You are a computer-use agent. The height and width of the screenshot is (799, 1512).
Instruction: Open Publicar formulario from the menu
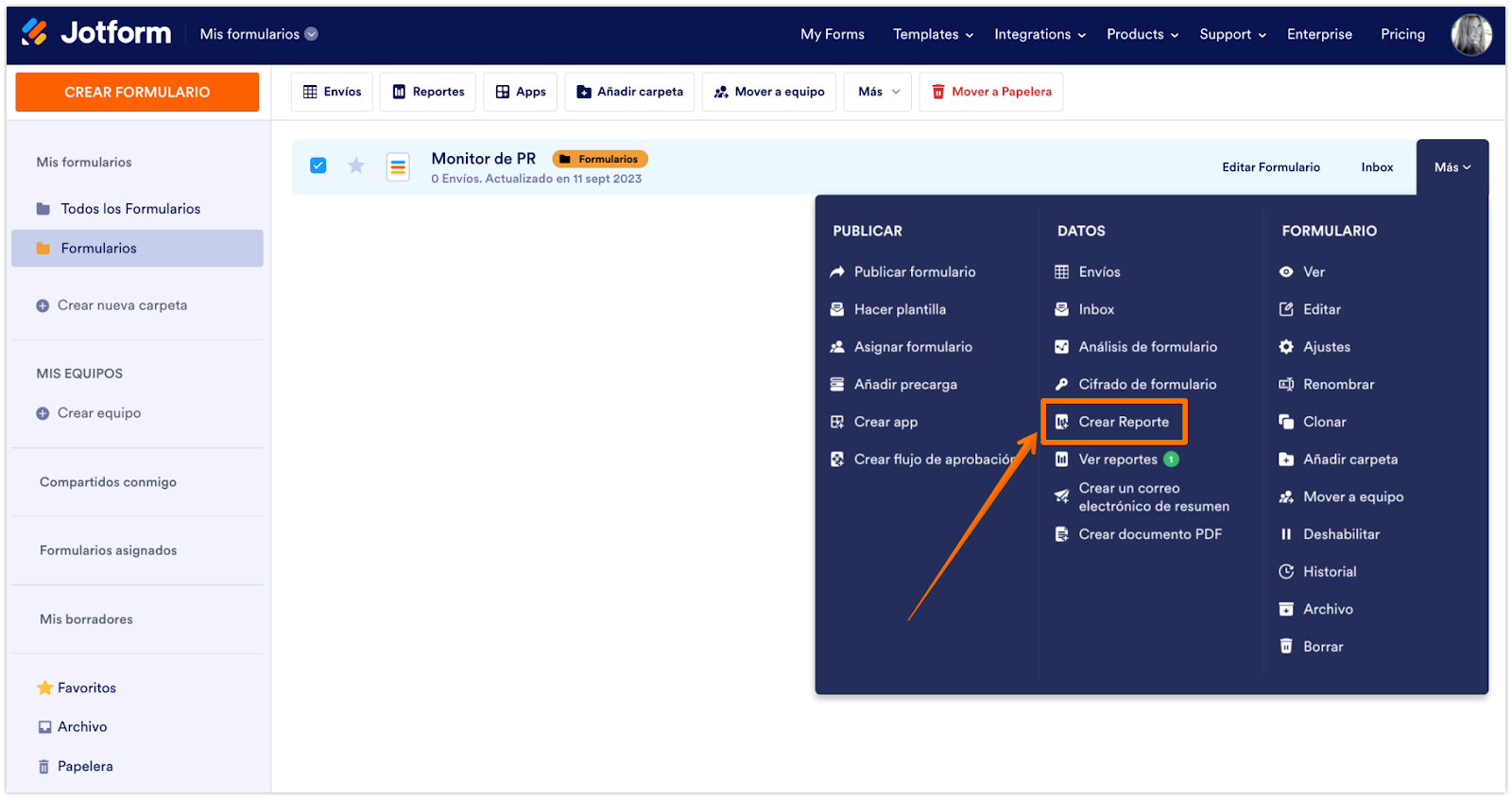click(902, 272)
